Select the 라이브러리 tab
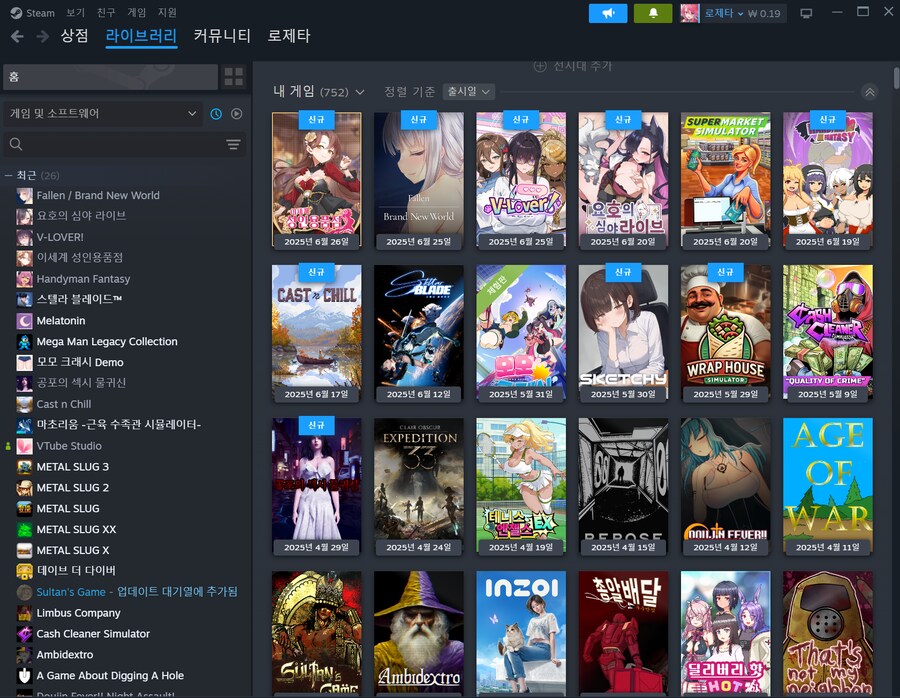Image resolution: width=900 pixels, height=698 pixels. coord(141,36)
